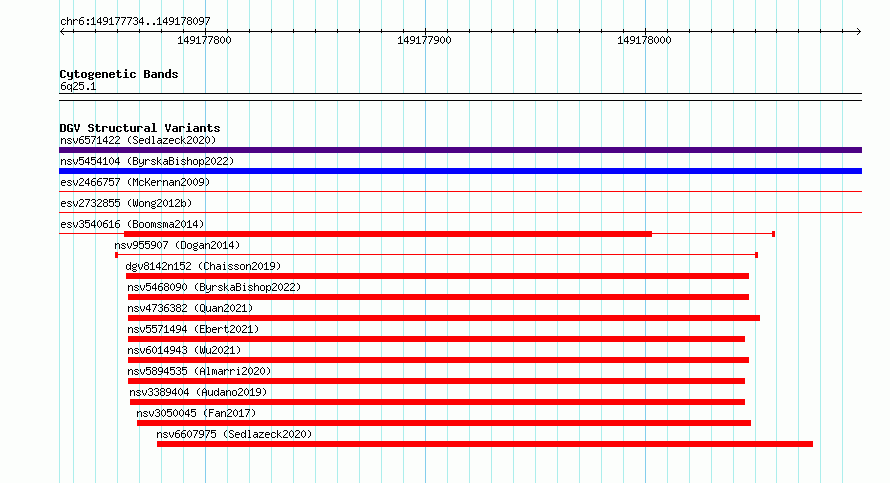Select the red nsv3389404 variant bar
Screen dimensions: 890x483
pyautogui.click(x=437, y=402)
